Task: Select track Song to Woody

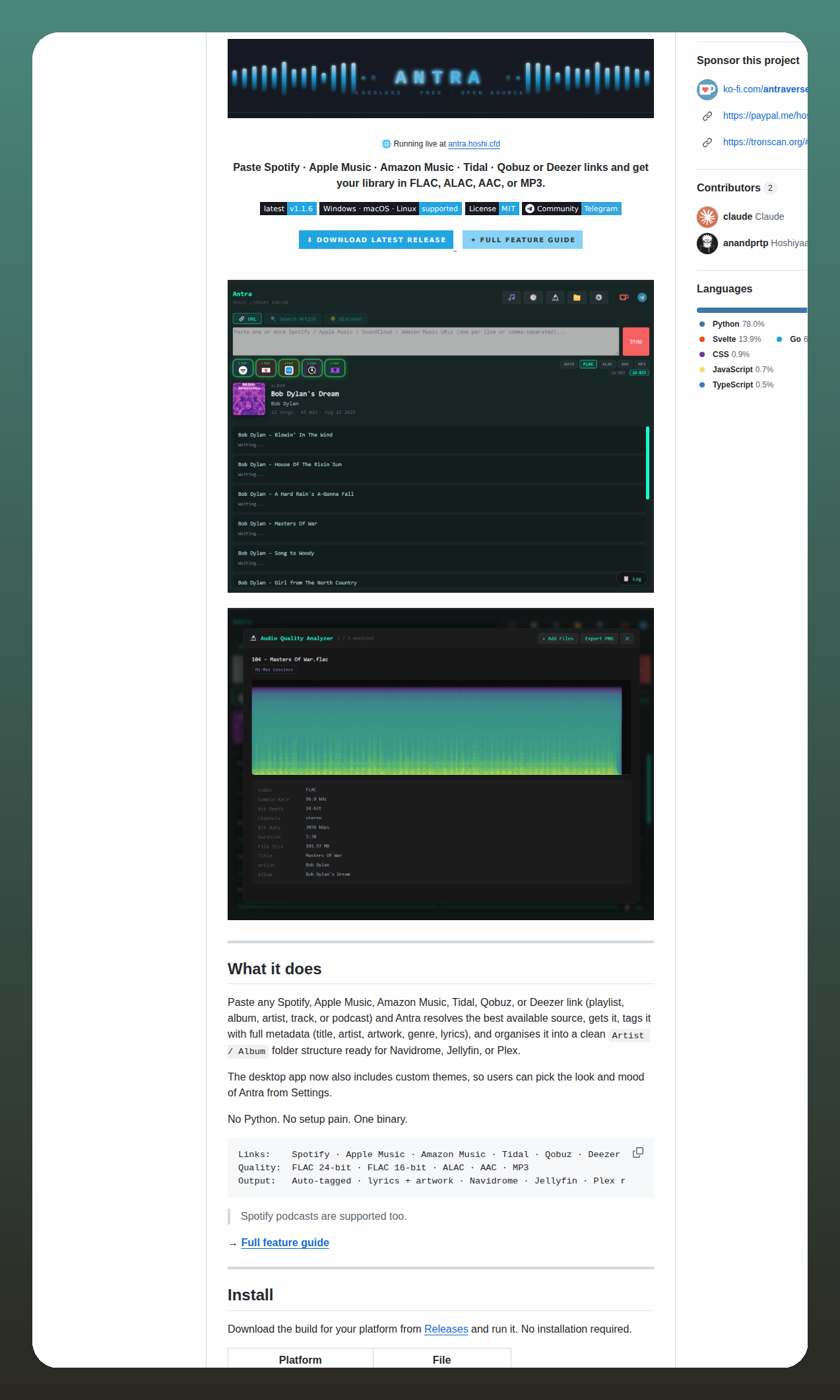Action: point(439,558)
